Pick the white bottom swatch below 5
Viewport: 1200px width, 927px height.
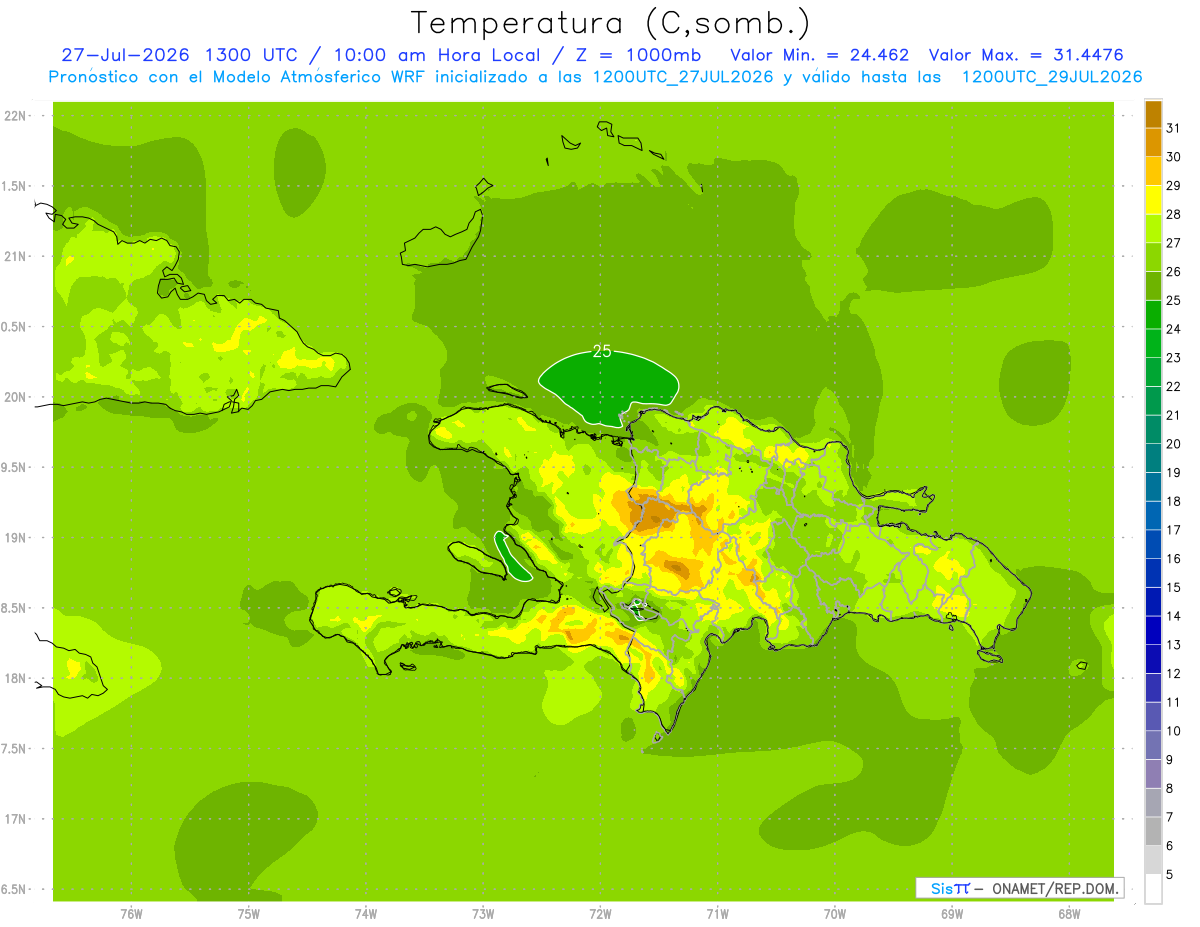[x=1153, y=888]
